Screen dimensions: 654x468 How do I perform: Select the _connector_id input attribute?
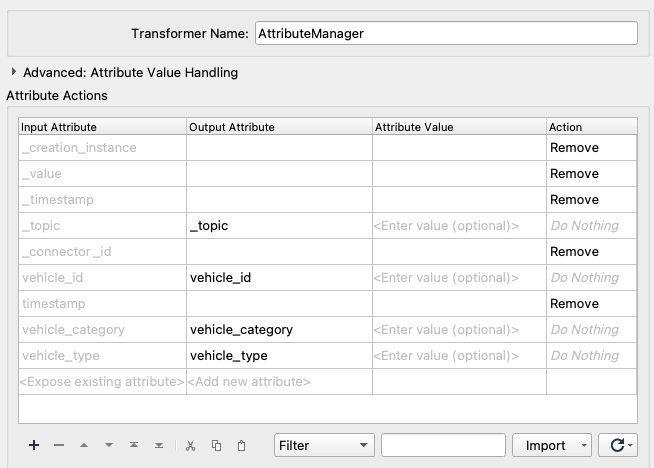coord(102,252)
